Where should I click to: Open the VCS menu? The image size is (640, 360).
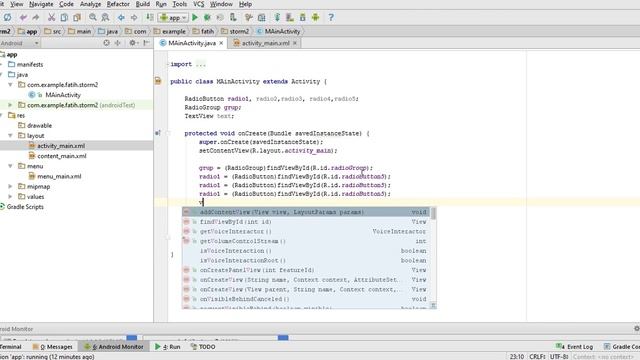(198, 4)
